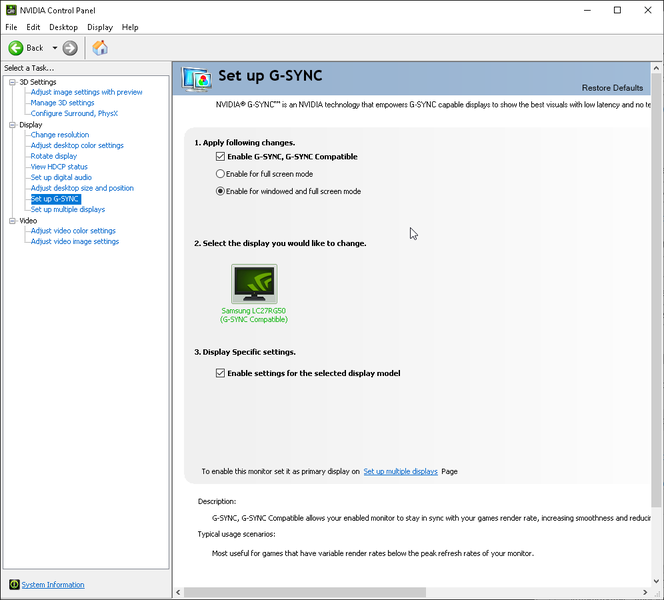Open Change resolution task

(60, 135)
